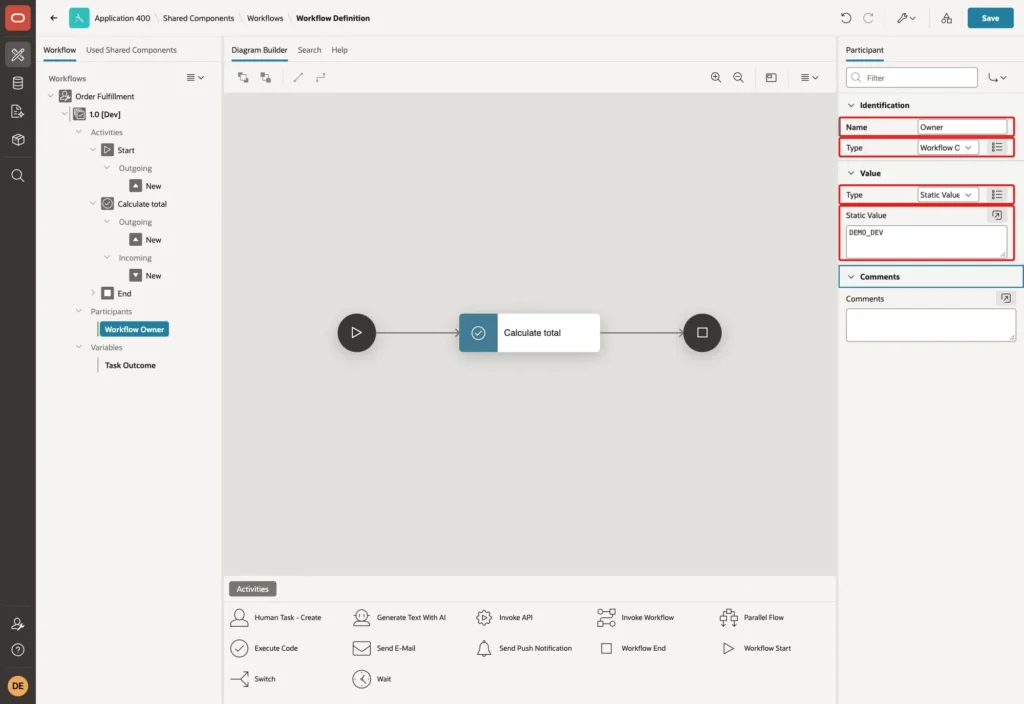Switch to the Workflow tab
The image size is (1024, 704).
(x=59, y=50)
